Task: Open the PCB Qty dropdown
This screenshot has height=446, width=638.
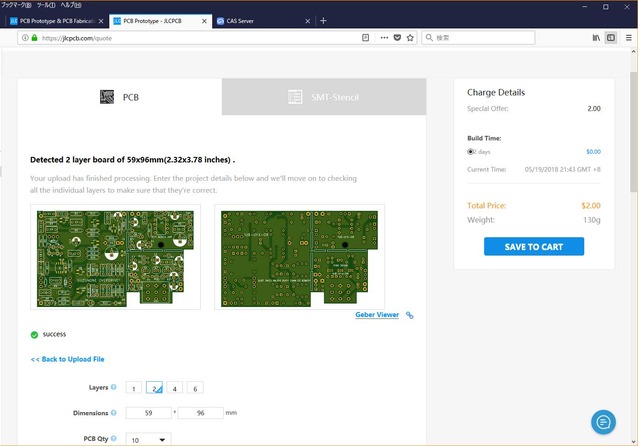Action: pyautogui.click(x=149, y=439)
